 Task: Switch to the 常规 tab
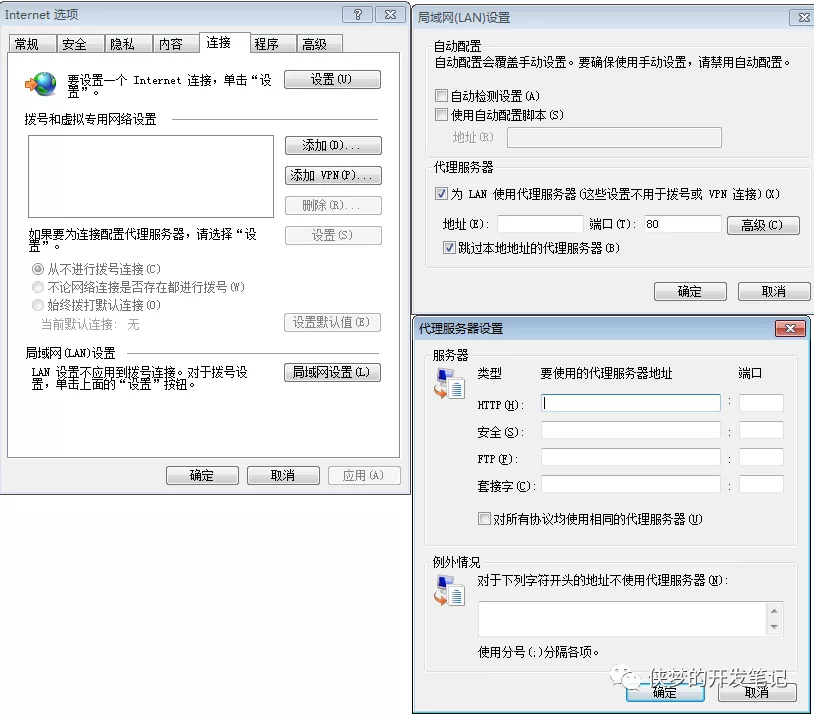(x=32, y=44)
